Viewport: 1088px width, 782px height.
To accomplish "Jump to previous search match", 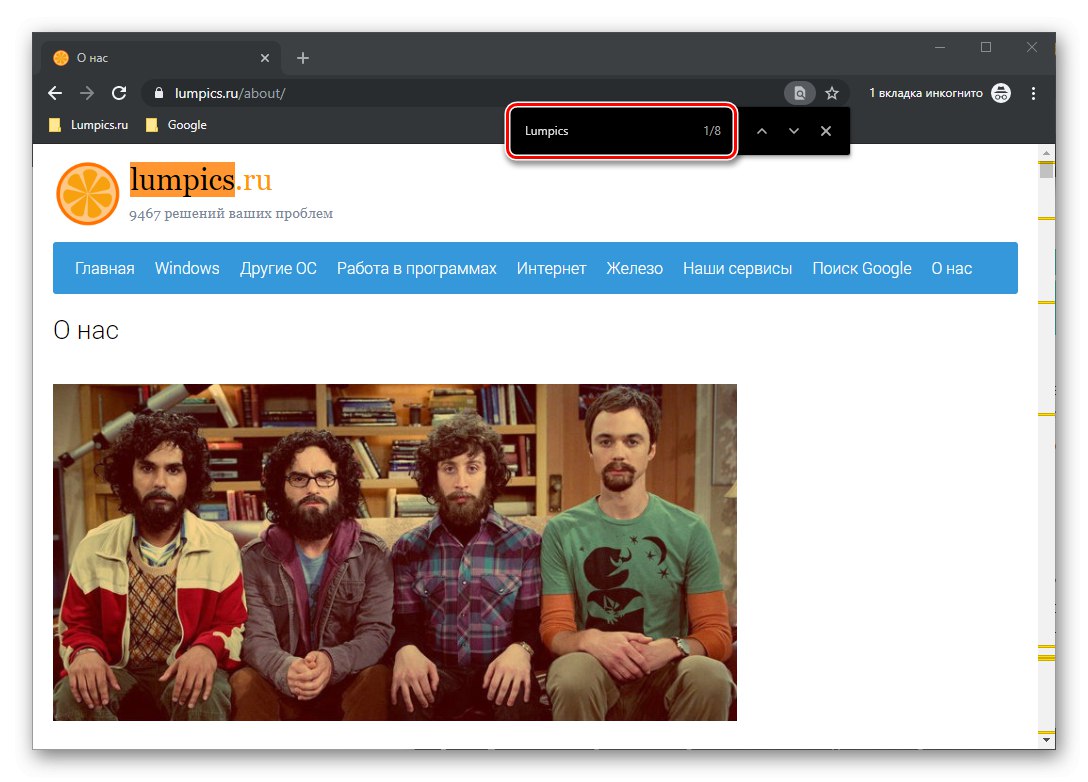I will click(x=761, y=131).
